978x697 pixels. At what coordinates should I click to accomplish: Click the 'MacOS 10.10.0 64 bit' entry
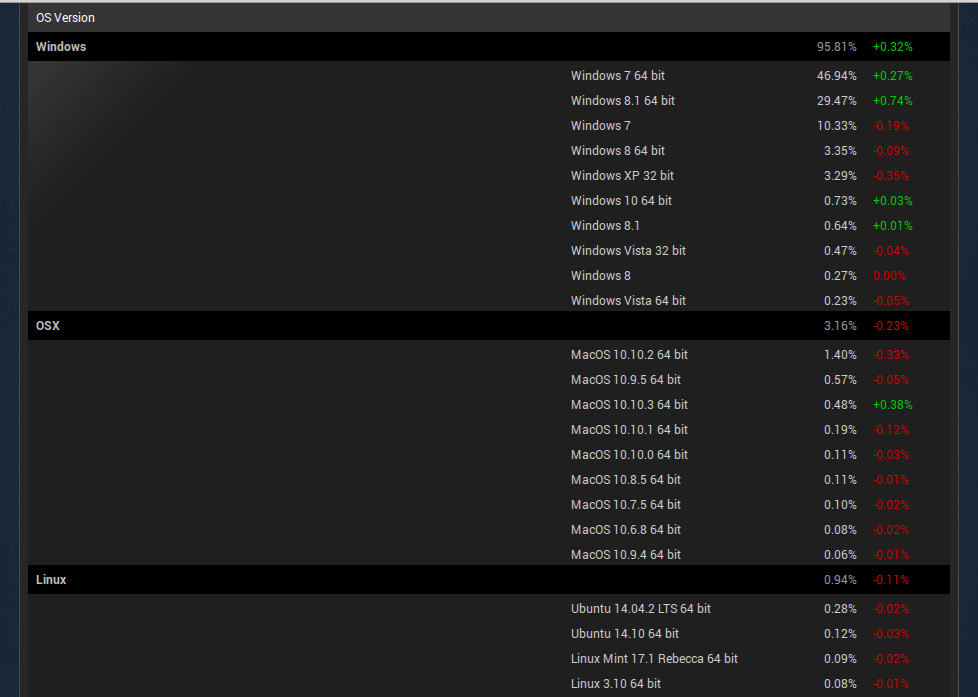[x=629, y=454]
